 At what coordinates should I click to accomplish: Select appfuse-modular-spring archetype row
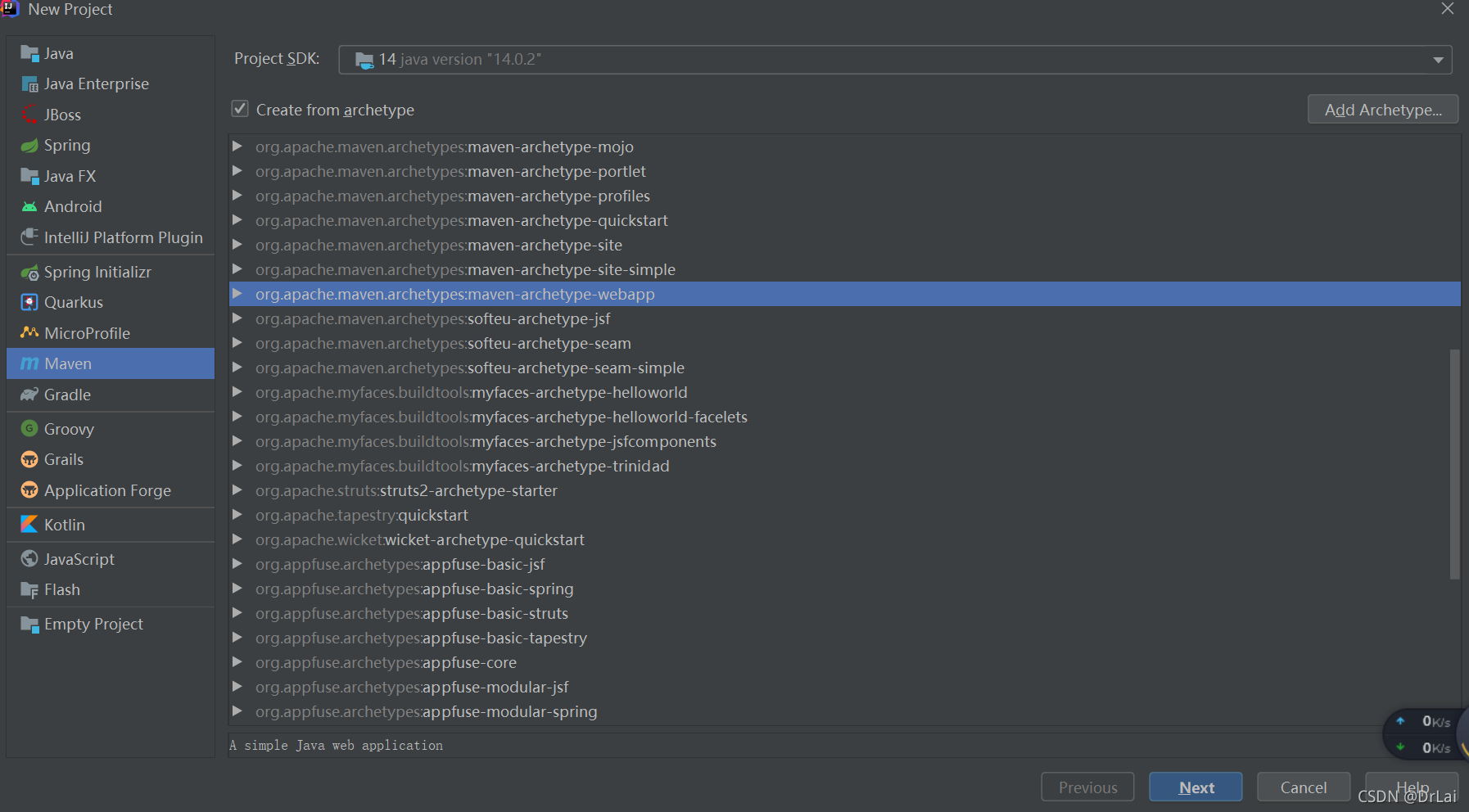845,711
